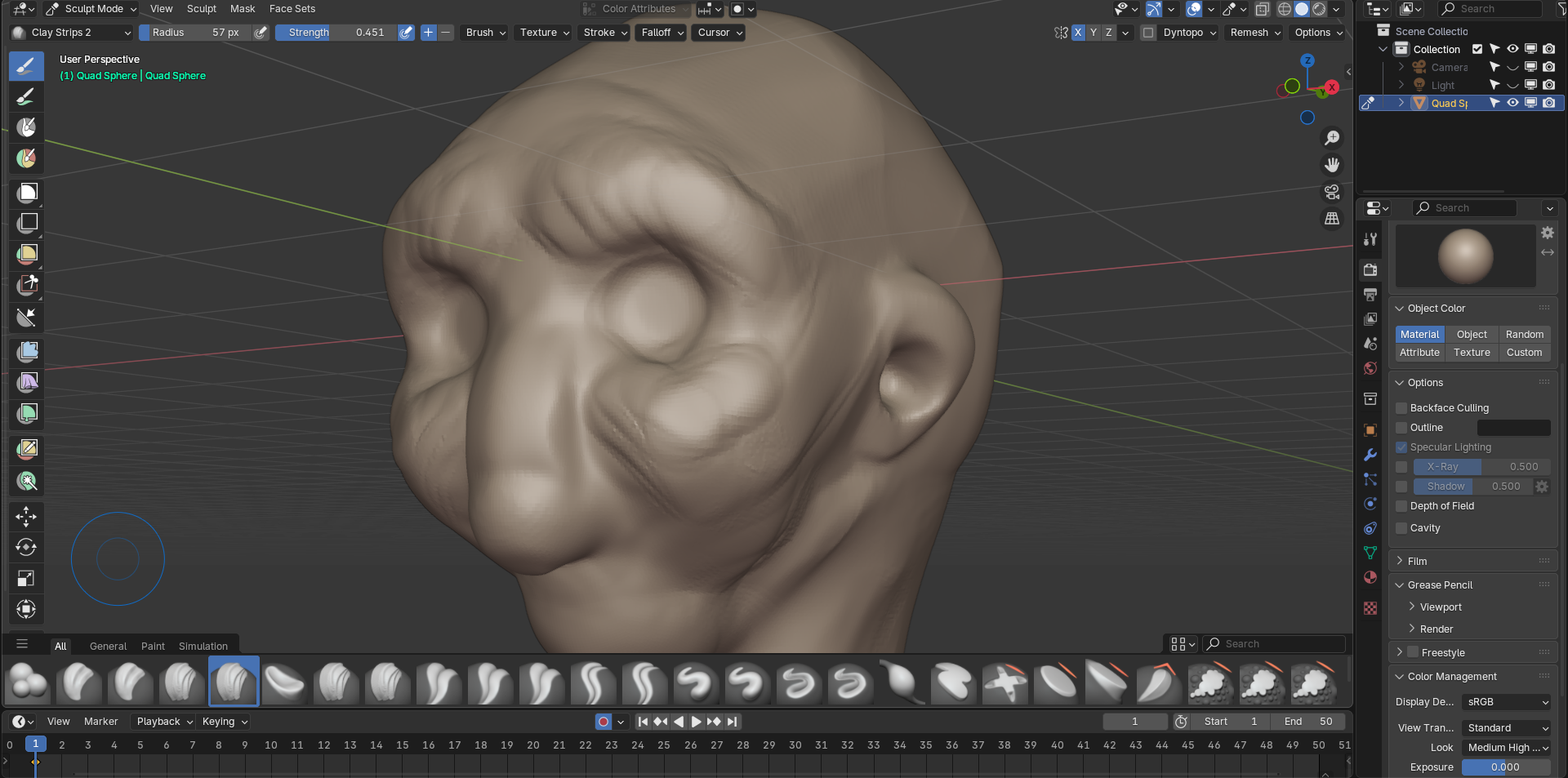This screenshot has width=1568, height=778.
Task: Open the Modifiers wrench properties tab
Action: pyautogui.click(x=1370, y=455)
